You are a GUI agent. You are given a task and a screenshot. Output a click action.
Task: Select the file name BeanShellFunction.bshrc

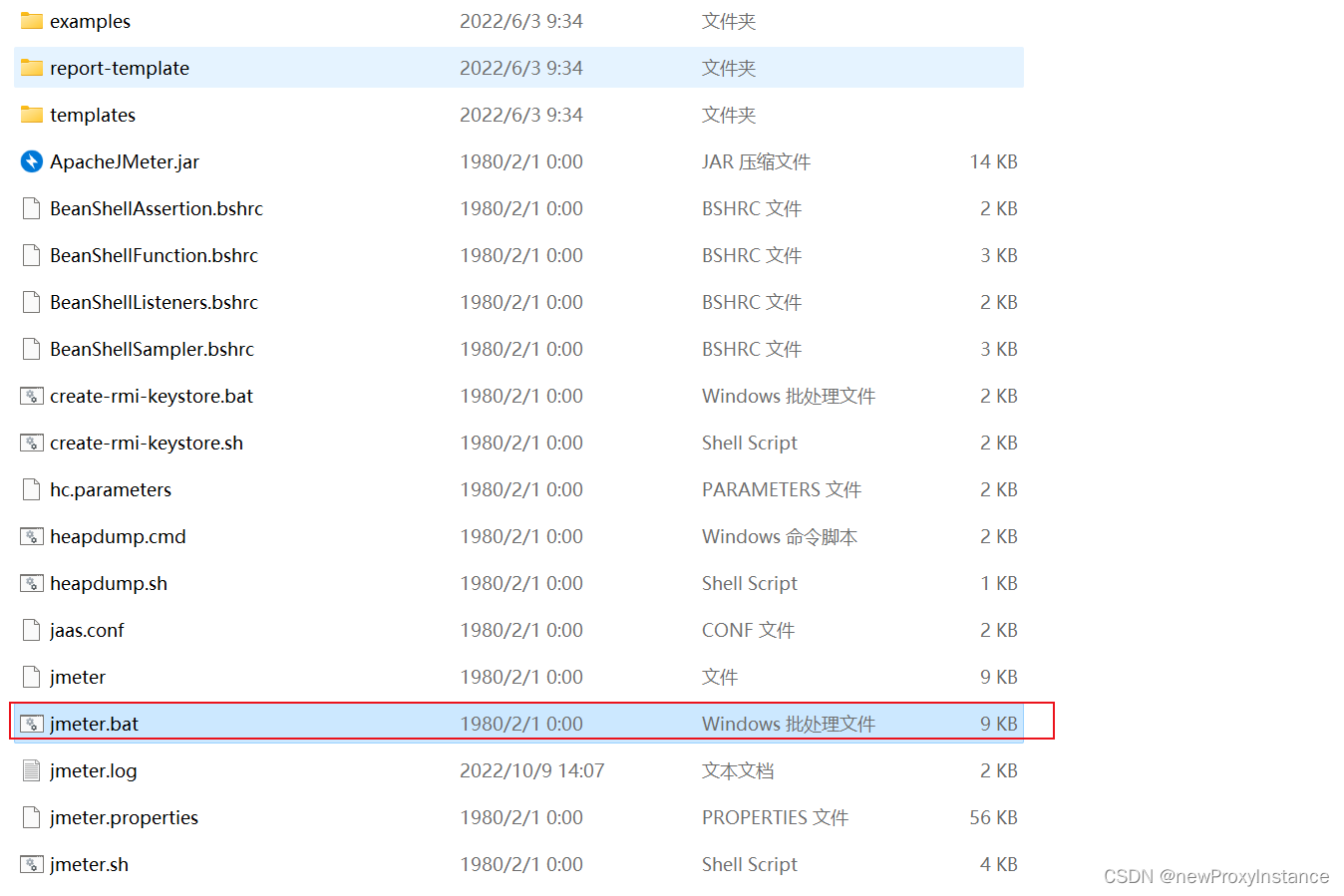(155, 255)
